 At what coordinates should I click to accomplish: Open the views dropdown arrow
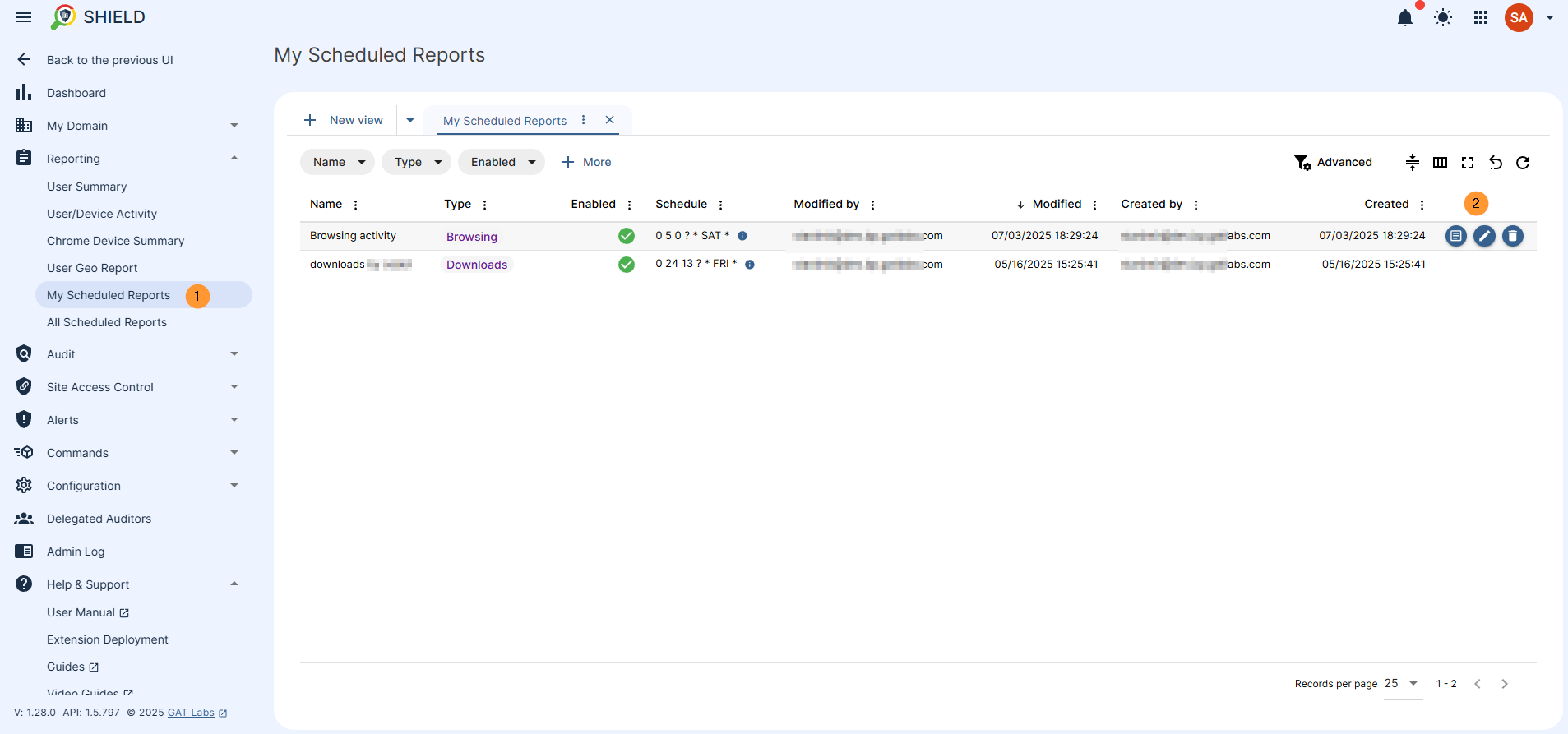pos(410,120)
